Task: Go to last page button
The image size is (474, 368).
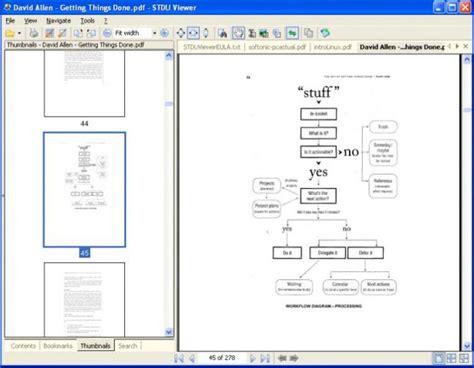Action: (x=265, y=358)
